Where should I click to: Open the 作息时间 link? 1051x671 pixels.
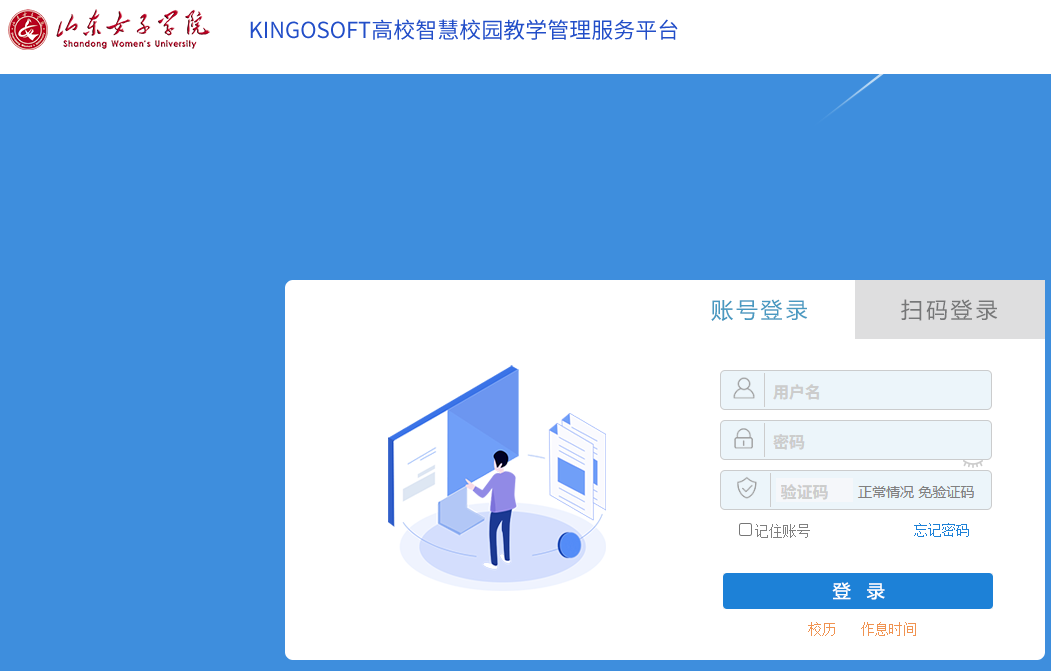889,629
